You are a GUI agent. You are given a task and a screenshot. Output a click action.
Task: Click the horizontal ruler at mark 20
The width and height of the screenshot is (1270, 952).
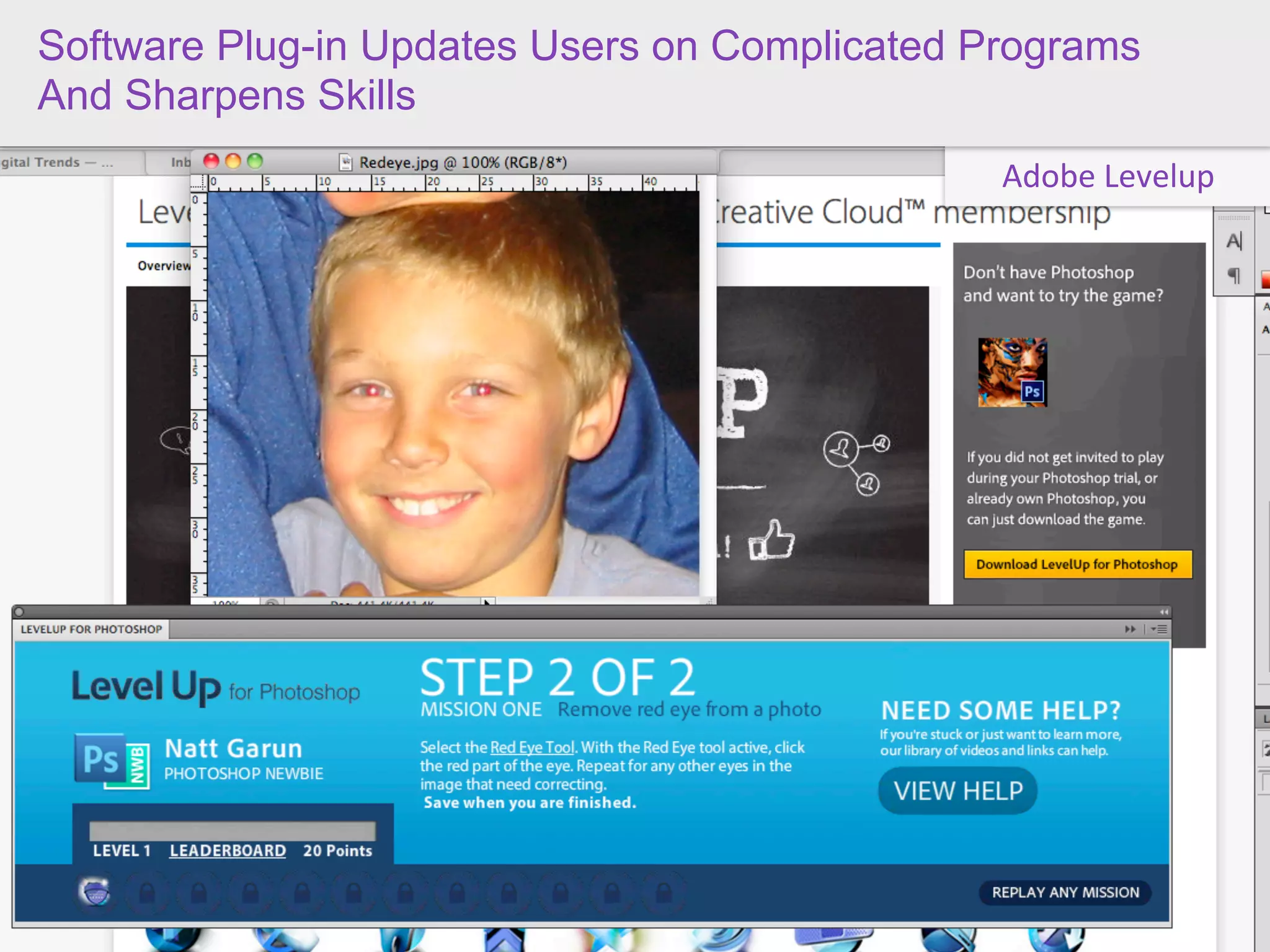[432, 182]
